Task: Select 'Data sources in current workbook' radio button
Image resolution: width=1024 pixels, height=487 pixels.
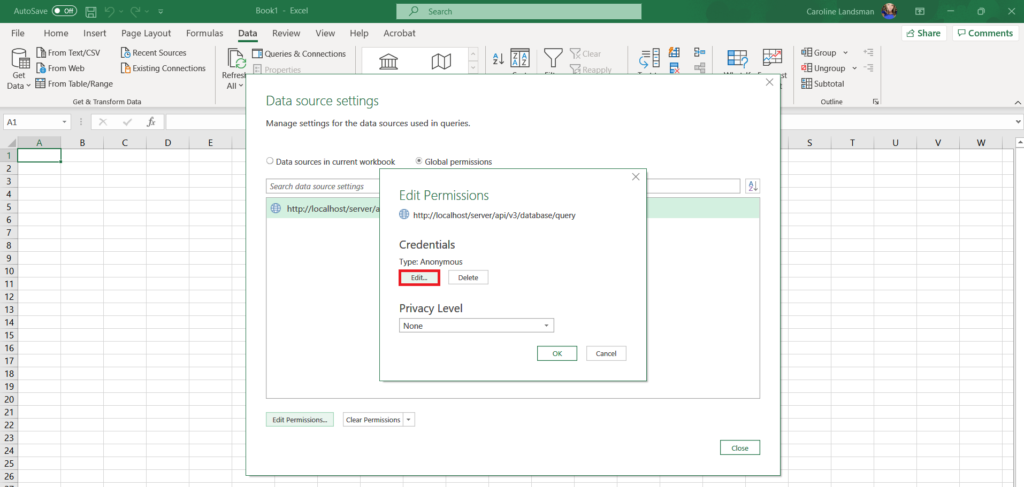Action: [270, 161]
